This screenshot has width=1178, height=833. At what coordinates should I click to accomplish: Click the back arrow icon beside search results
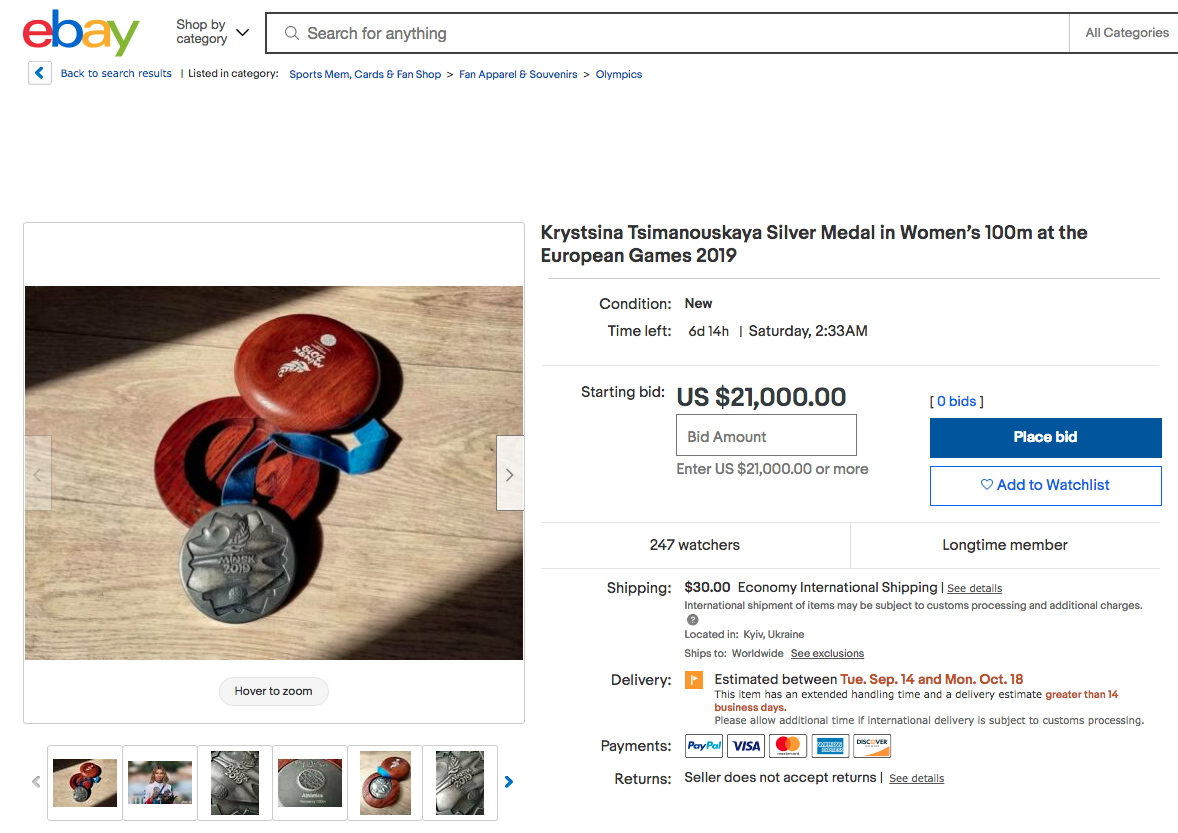(40, 73)
